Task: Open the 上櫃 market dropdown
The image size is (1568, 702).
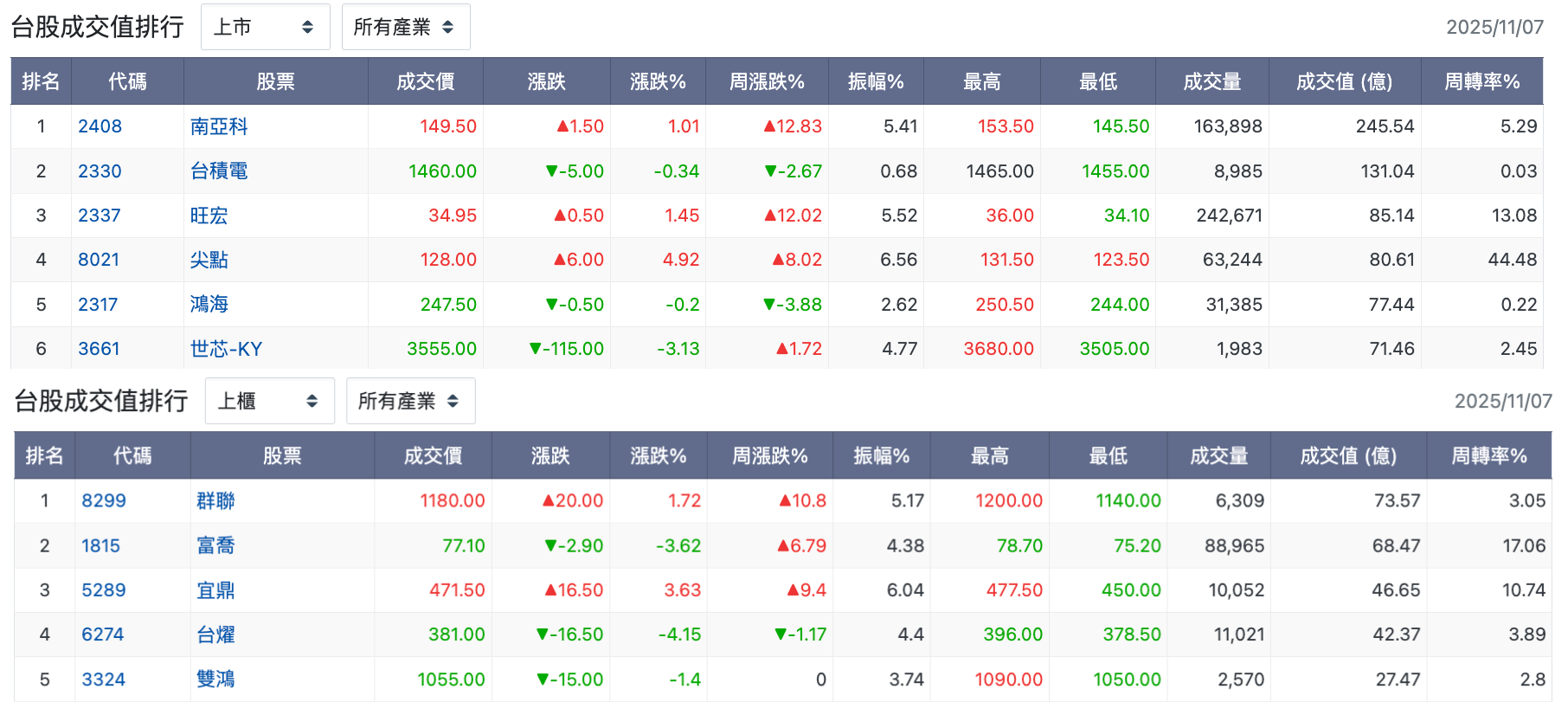Action: 270,401
